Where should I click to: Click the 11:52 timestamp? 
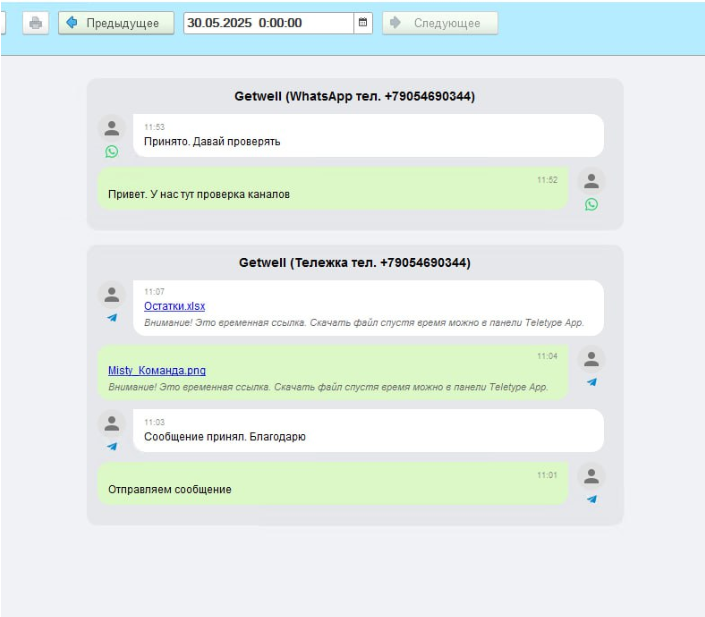547,180
